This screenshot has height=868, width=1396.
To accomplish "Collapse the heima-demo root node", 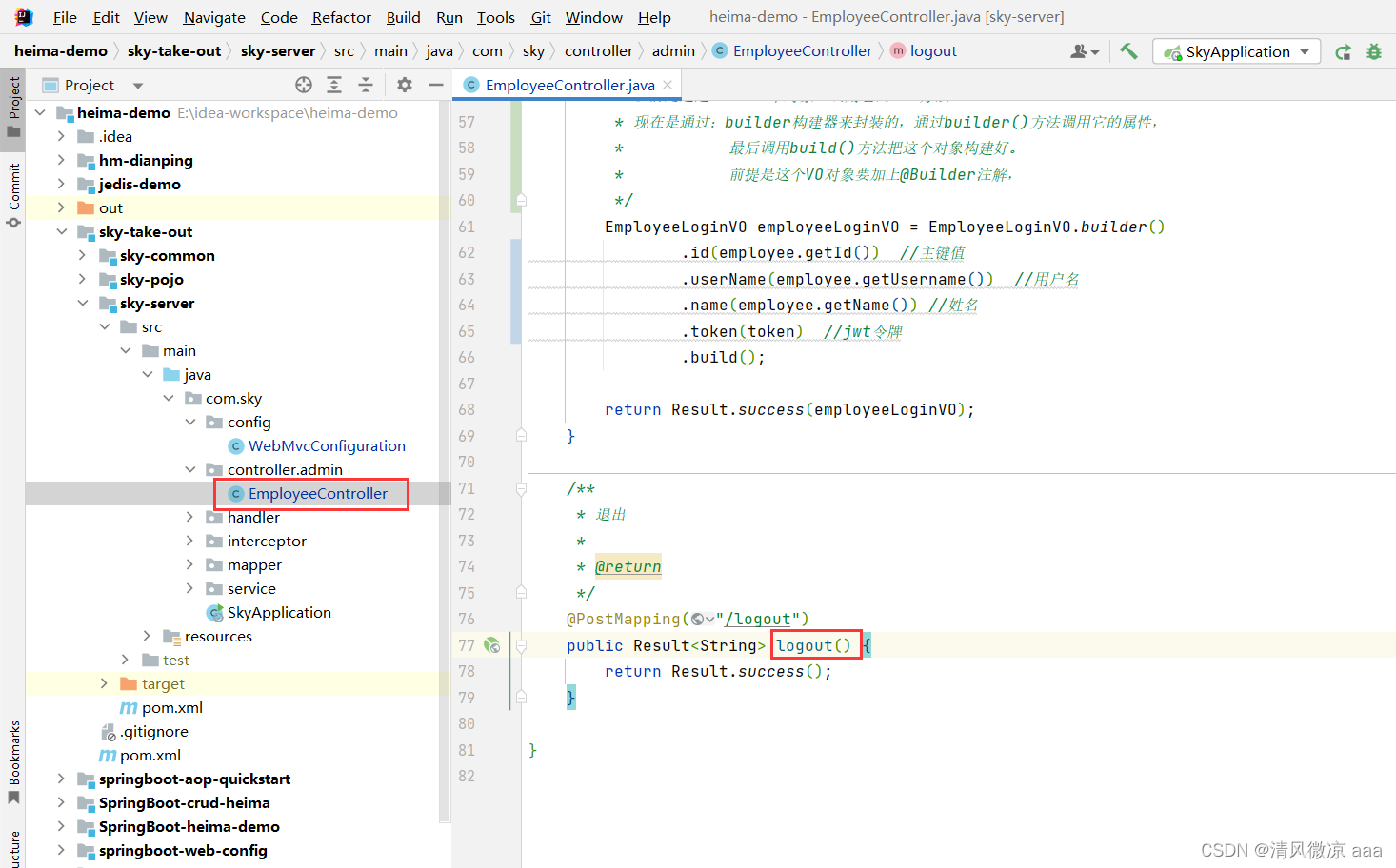I will coord(40,112).
